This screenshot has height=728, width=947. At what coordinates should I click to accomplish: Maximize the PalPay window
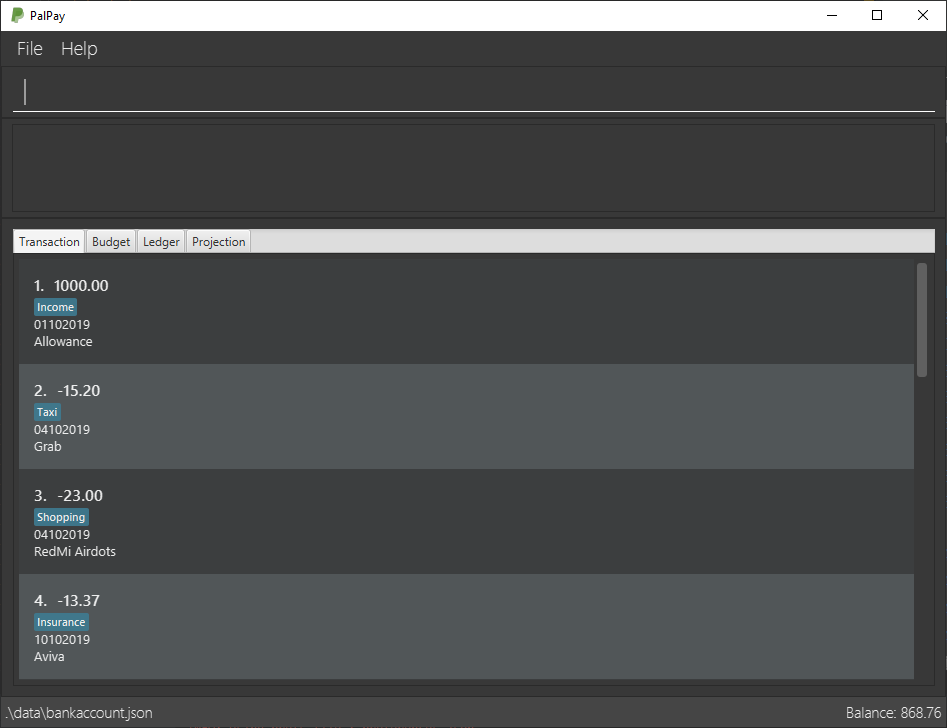click(877, 15)
